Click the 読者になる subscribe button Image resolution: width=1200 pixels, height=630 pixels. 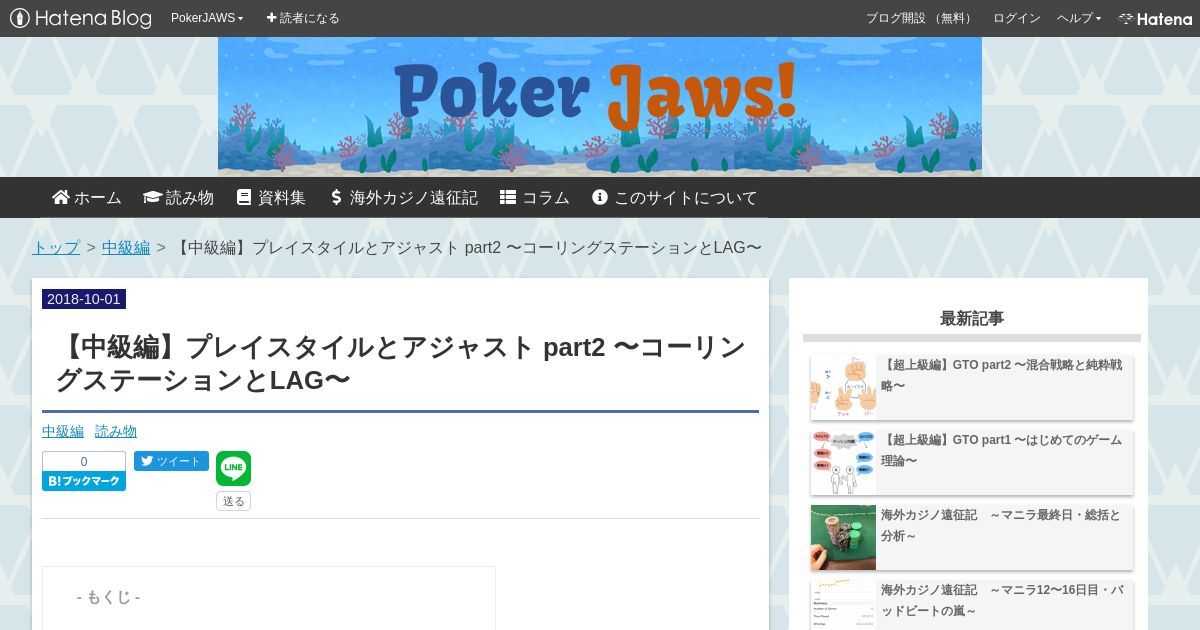point(303,18)
